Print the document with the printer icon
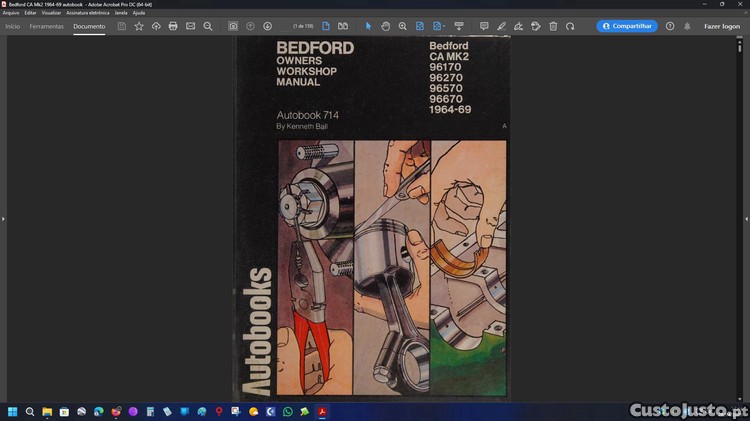Screen dimensions: 750x421 point(173,26)
